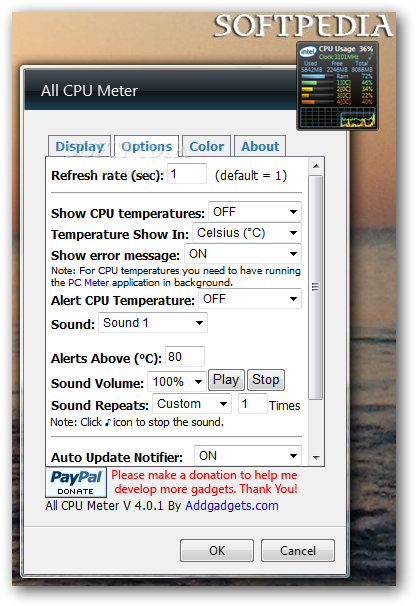Expand the Temperature Show In dropdown
Screen dimensions: 416x606
click(x=247, y=233)
